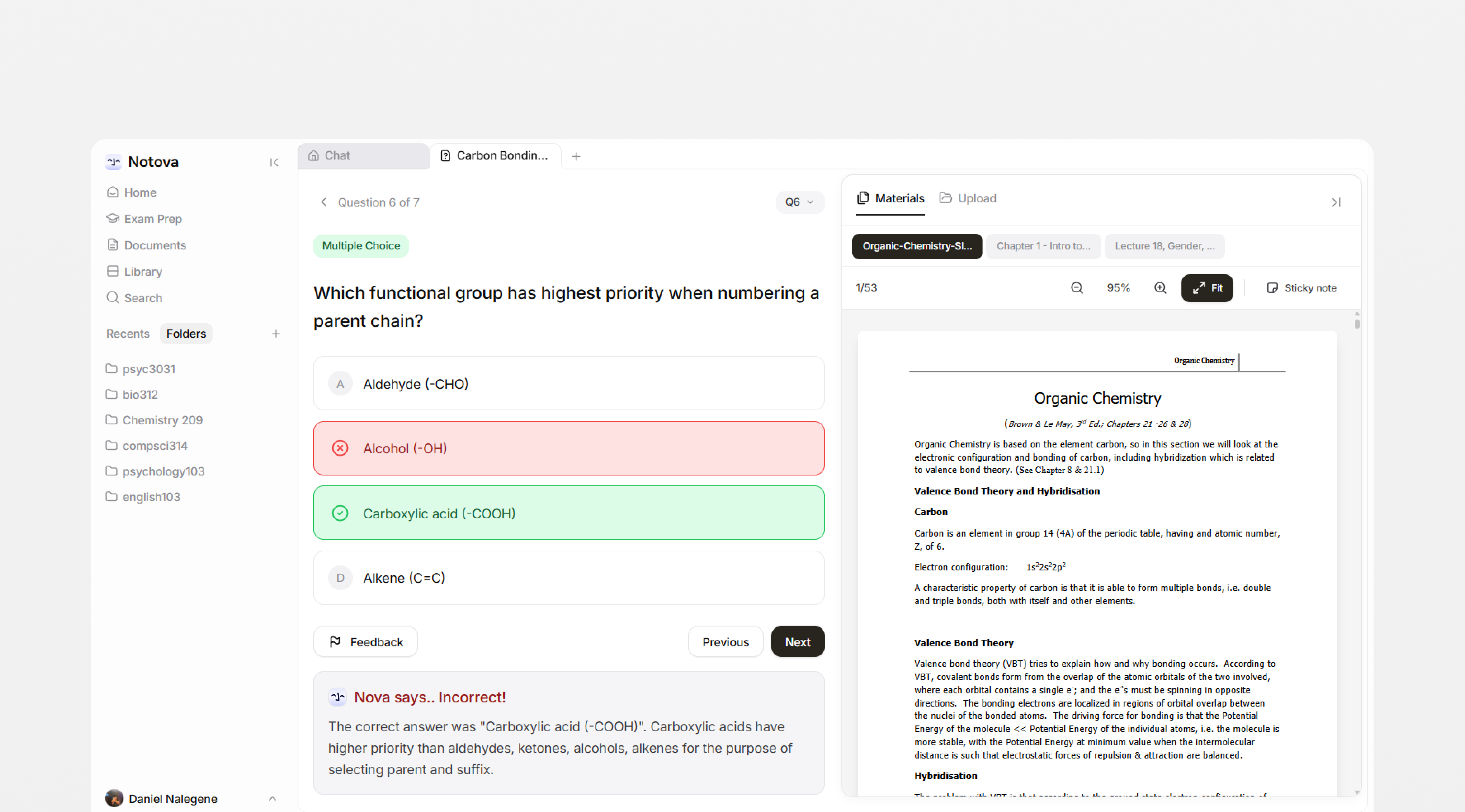This screenshot has height=812, width=1465.
Task: Open the Materials tab
Action: tap(891, 199)
